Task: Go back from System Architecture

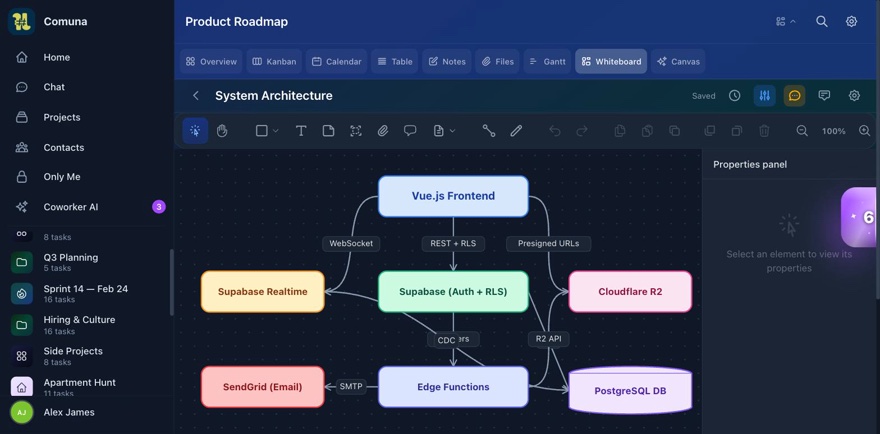Action: (196, 95)
